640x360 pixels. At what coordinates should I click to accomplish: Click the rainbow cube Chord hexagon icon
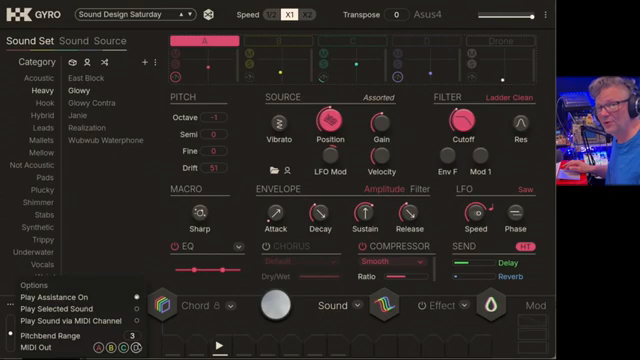point(162,305)
